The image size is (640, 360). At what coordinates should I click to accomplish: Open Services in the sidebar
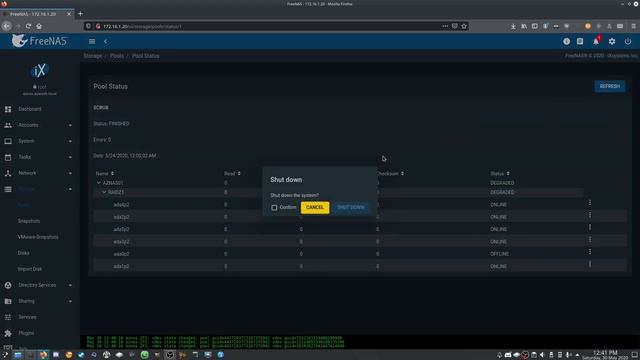[x=27, y=317]
